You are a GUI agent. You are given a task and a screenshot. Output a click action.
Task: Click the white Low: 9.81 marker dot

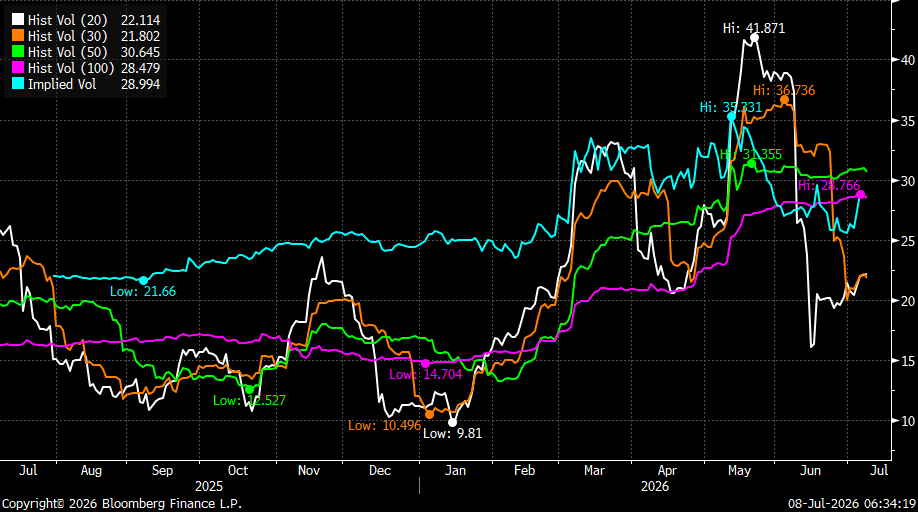pyautogui.click(x=452, y=422)
